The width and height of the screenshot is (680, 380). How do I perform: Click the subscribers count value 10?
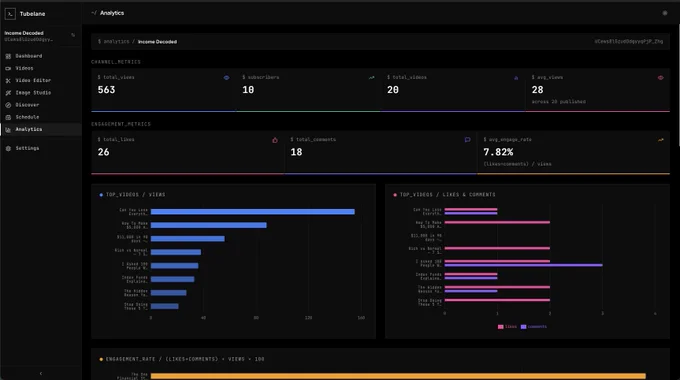(x=248, y=90)
